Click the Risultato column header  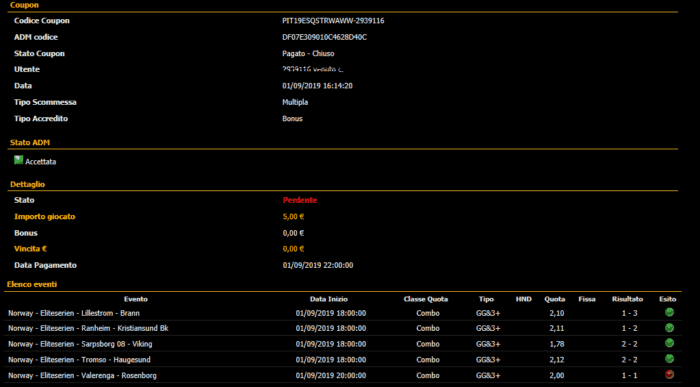point(627,299)
